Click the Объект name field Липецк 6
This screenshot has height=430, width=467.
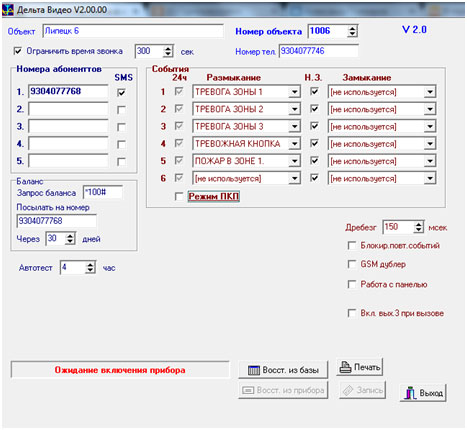(x=133, y=31)
